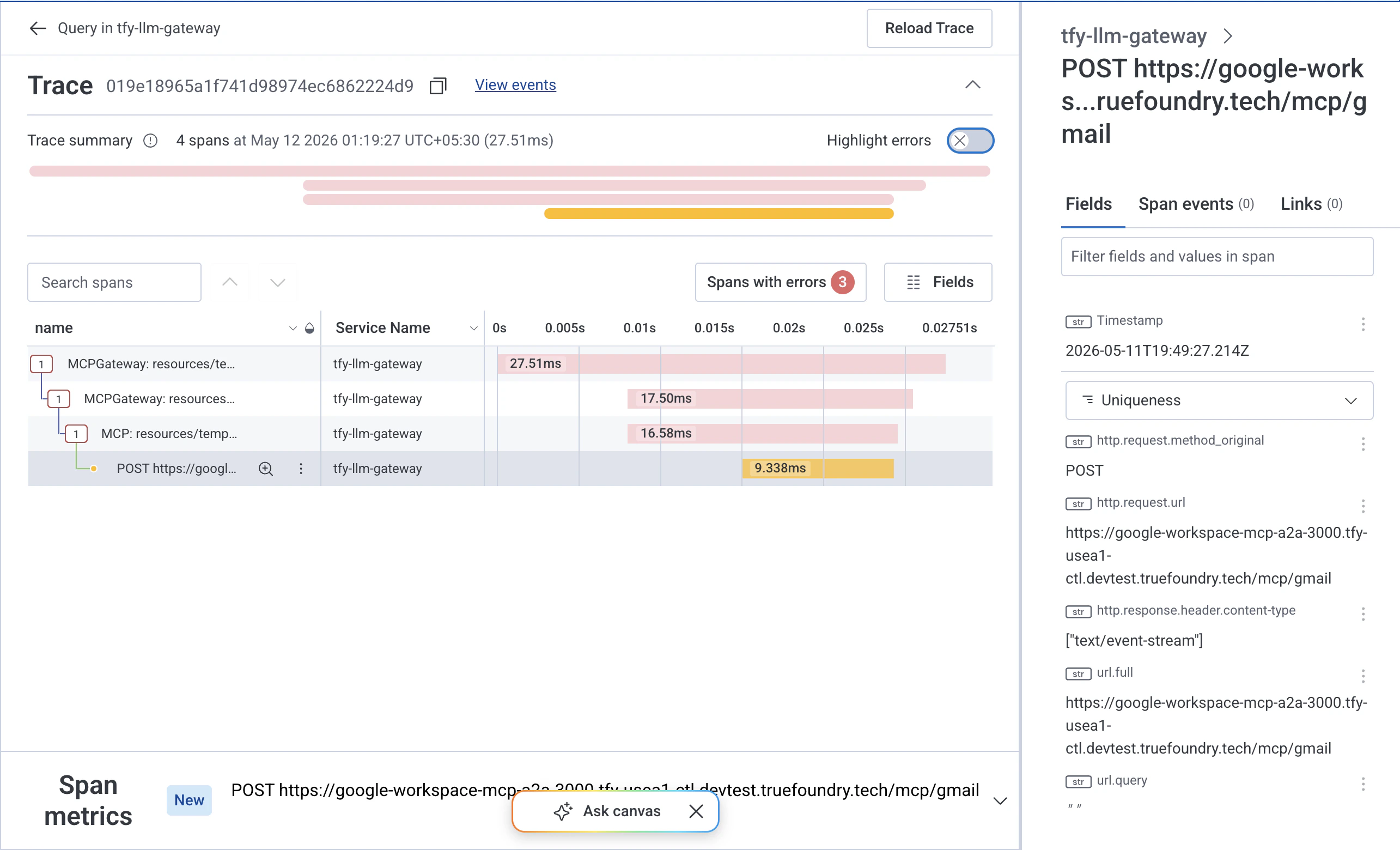
Task: Collapse the second MCPGateway: resources... span node
Action: click(58, 399)
